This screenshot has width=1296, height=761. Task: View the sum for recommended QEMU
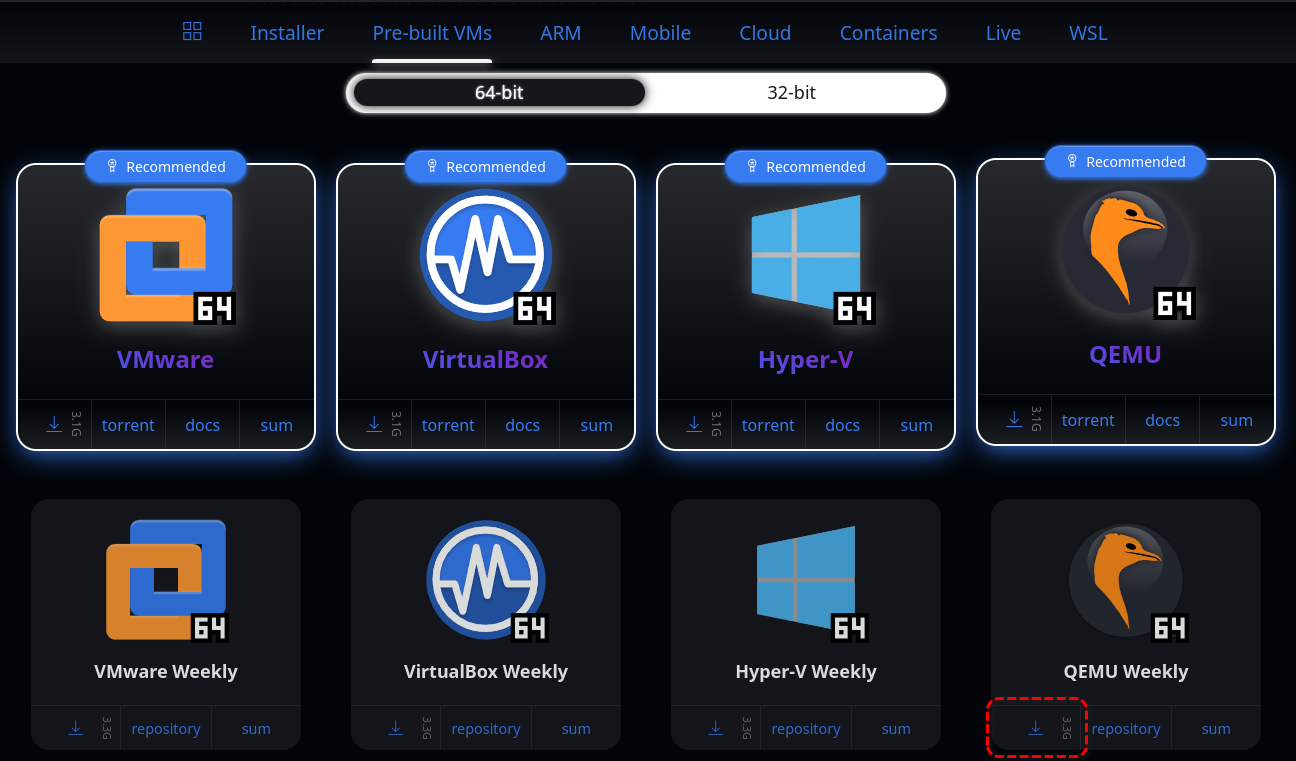coord(1236,420)
